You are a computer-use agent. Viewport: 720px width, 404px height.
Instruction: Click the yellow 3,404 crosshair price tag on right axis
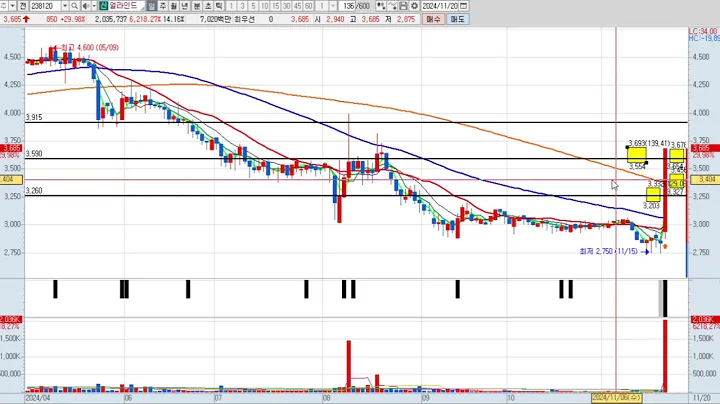pos(705,180)
